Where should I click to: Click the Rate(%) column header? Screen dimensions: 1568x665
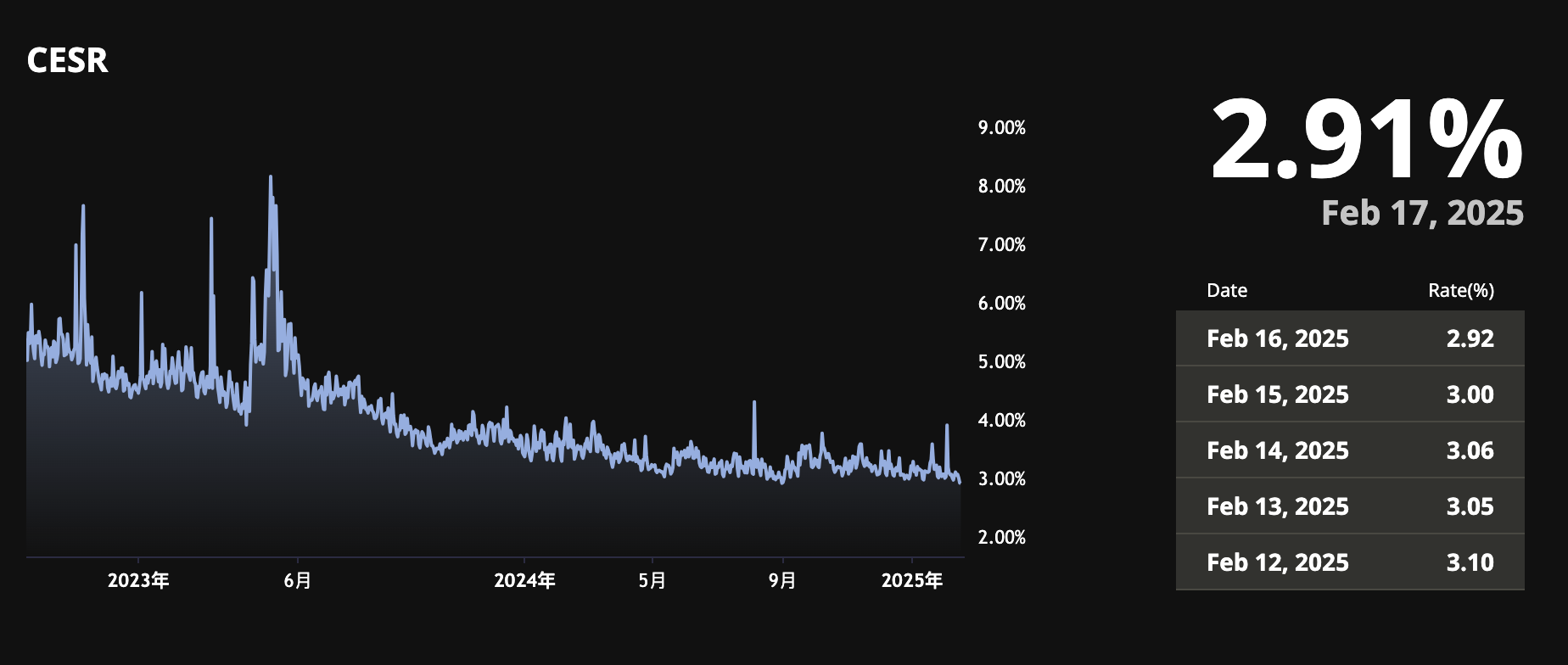(1460, 290)
